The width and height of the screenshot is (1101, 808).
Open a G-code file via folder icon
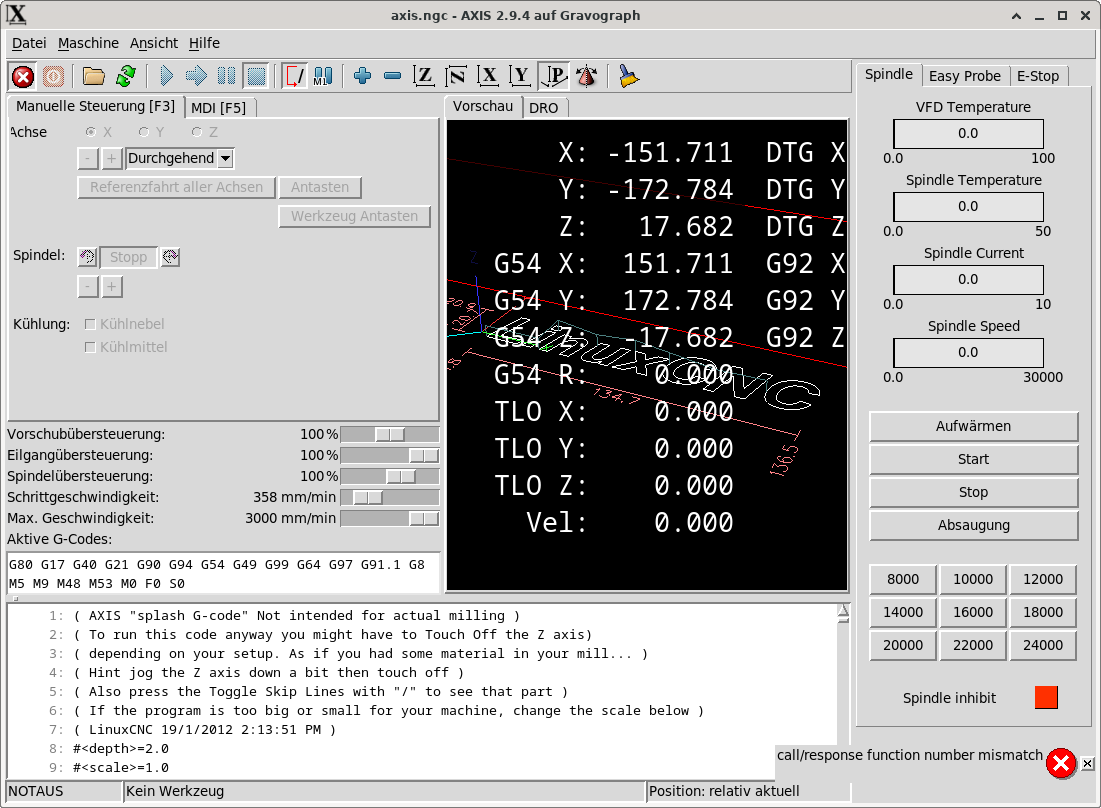[x=94, y=76]
